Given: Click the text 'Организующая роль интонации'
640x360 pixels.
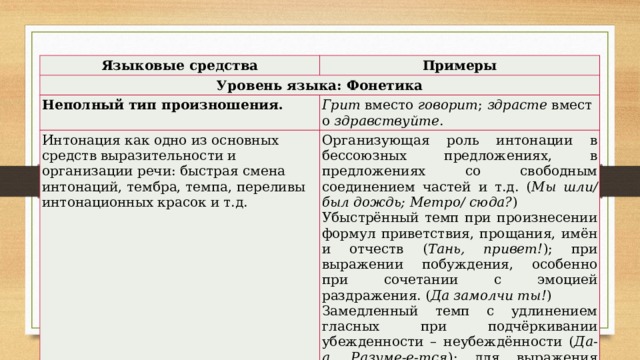Looking at the screenshot, I should (x=447, y=140).
